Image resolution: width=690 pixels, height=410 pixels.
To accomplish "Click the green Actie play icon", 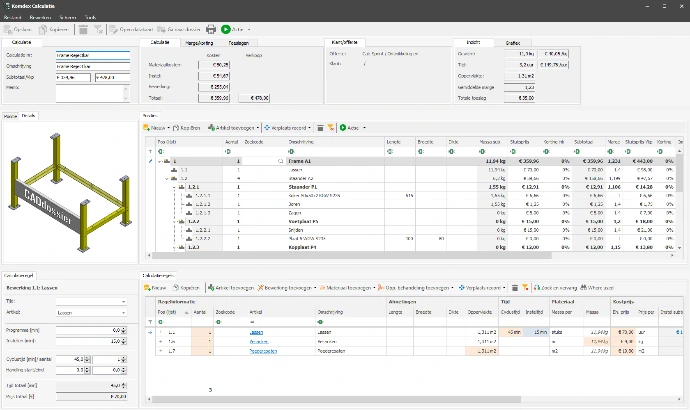I will coord(226,30).
